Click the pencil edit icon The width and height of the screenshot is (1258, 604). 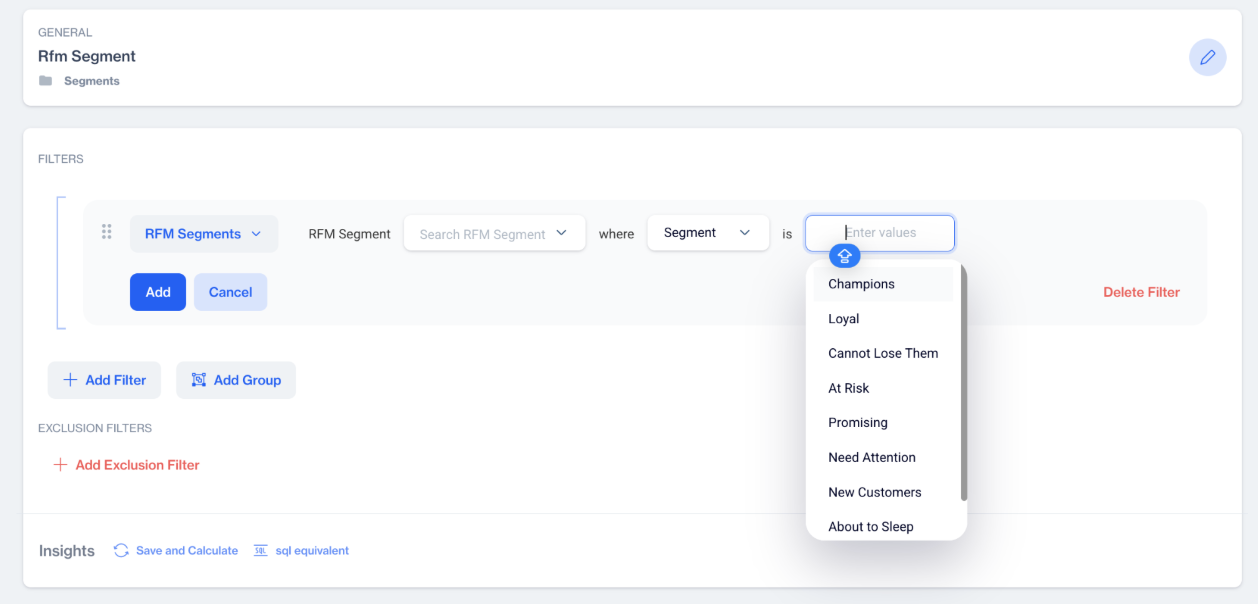pos(1207,57)
